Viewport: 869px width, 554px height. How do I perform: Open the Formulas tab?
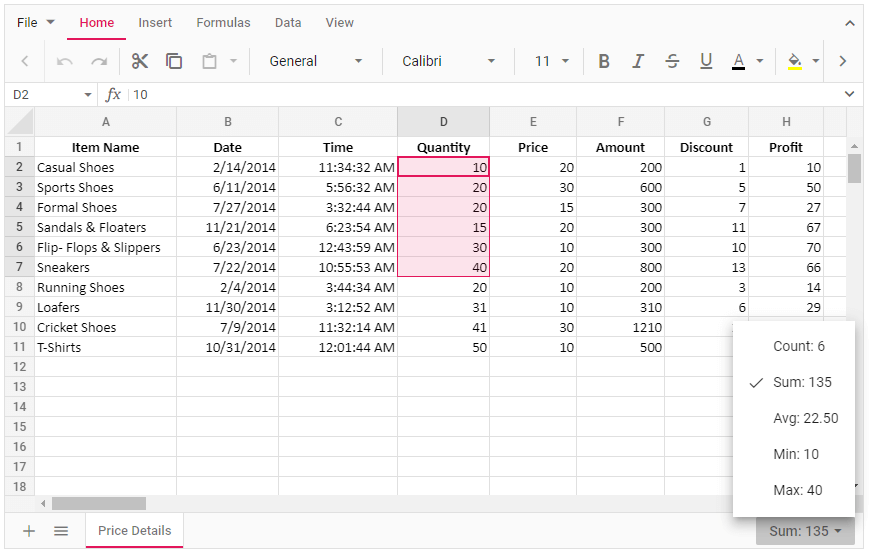click(223, 23)
